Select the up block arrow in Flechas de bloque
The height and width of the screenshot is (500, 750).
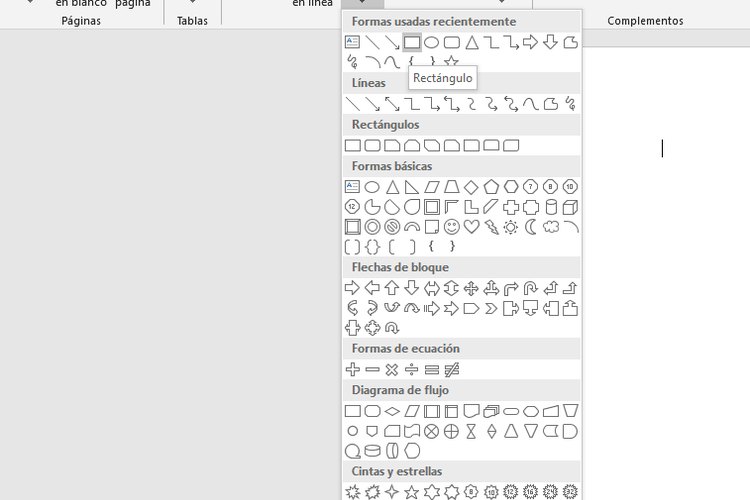[x=392, y=288]
